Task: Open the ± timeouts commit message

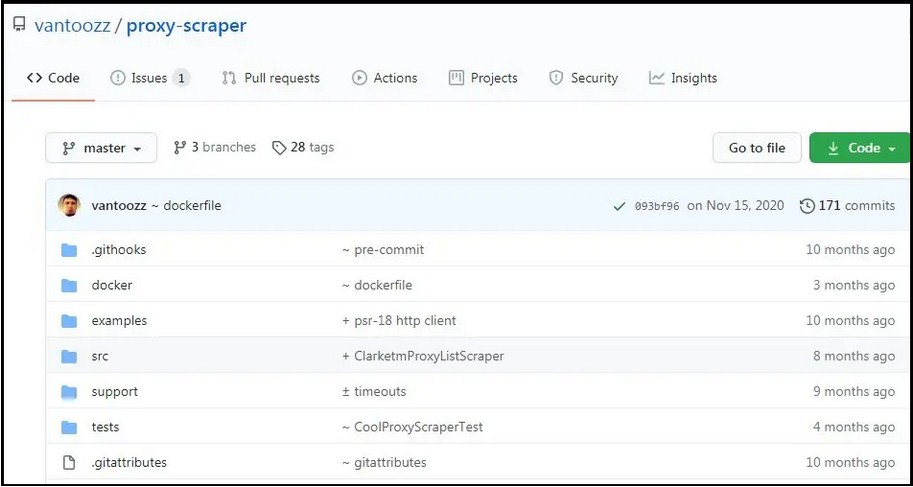Action: [374, 391]
